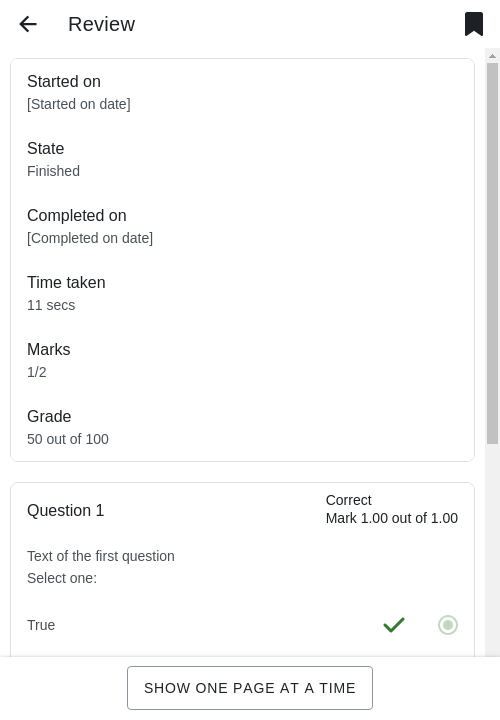Click the Started on date value
500x720 pixels.
coord(79,104)
